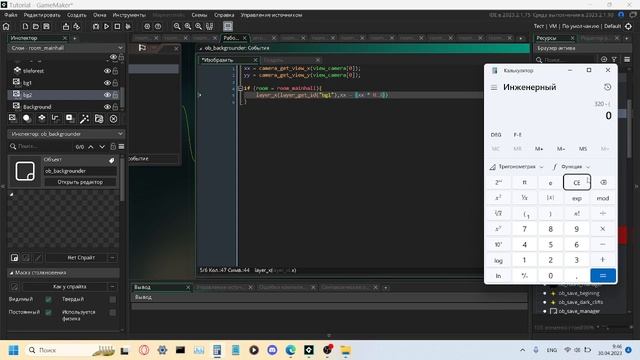
Task: Add a new tile layer icon
Action: click(42, 118)
